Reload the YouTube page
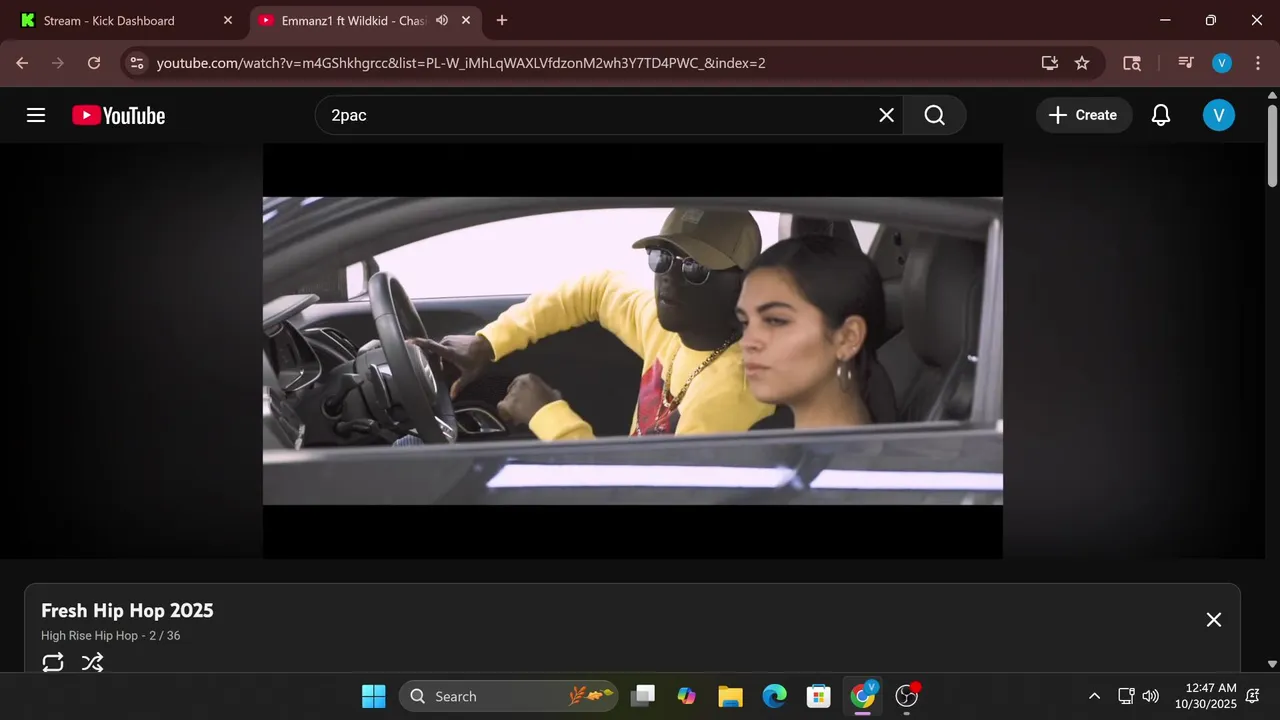The height and width of the screenshot is (720, 1280). tap(94, 63)
